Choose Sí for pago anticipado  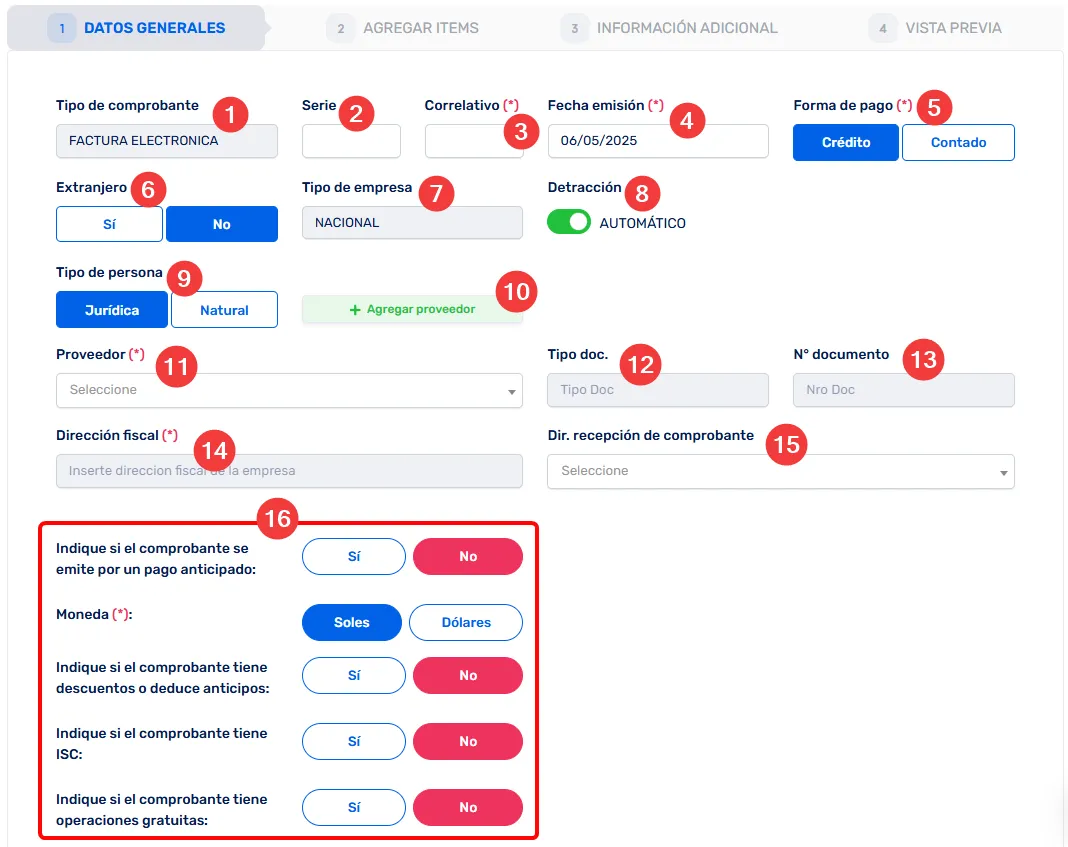click(x=354, y=556)
